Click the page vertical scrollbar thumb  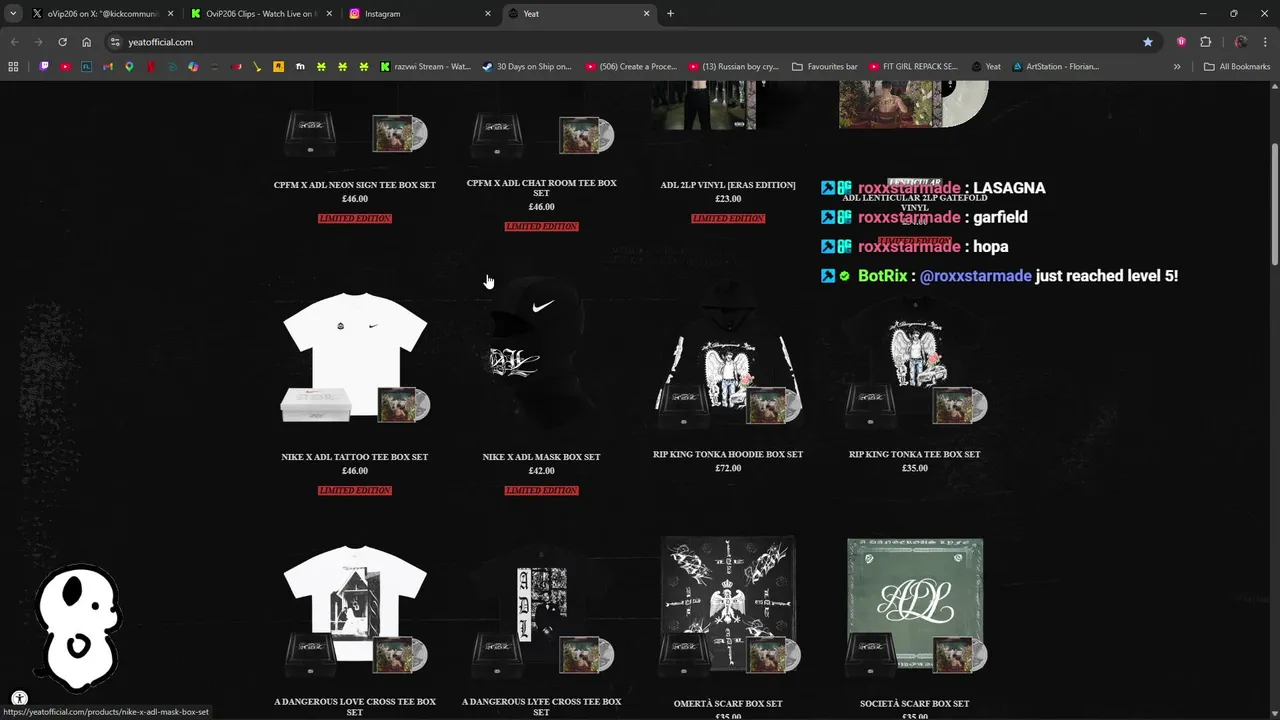point(1274,205)
